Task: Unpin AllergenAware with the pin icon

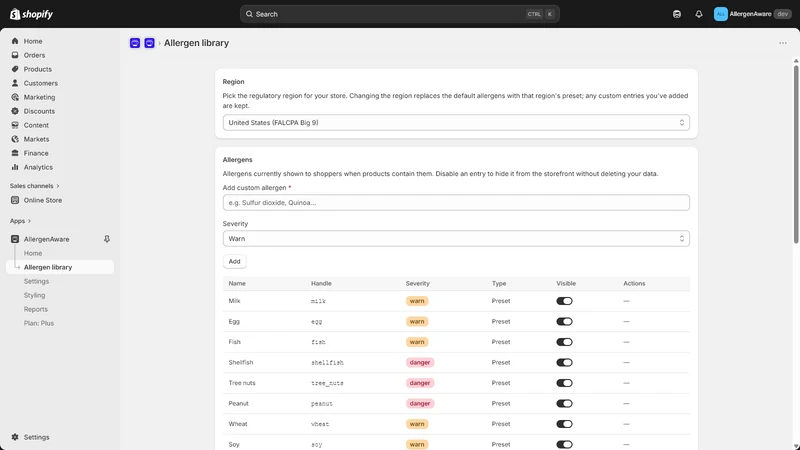Action: (x=107, y=239)
